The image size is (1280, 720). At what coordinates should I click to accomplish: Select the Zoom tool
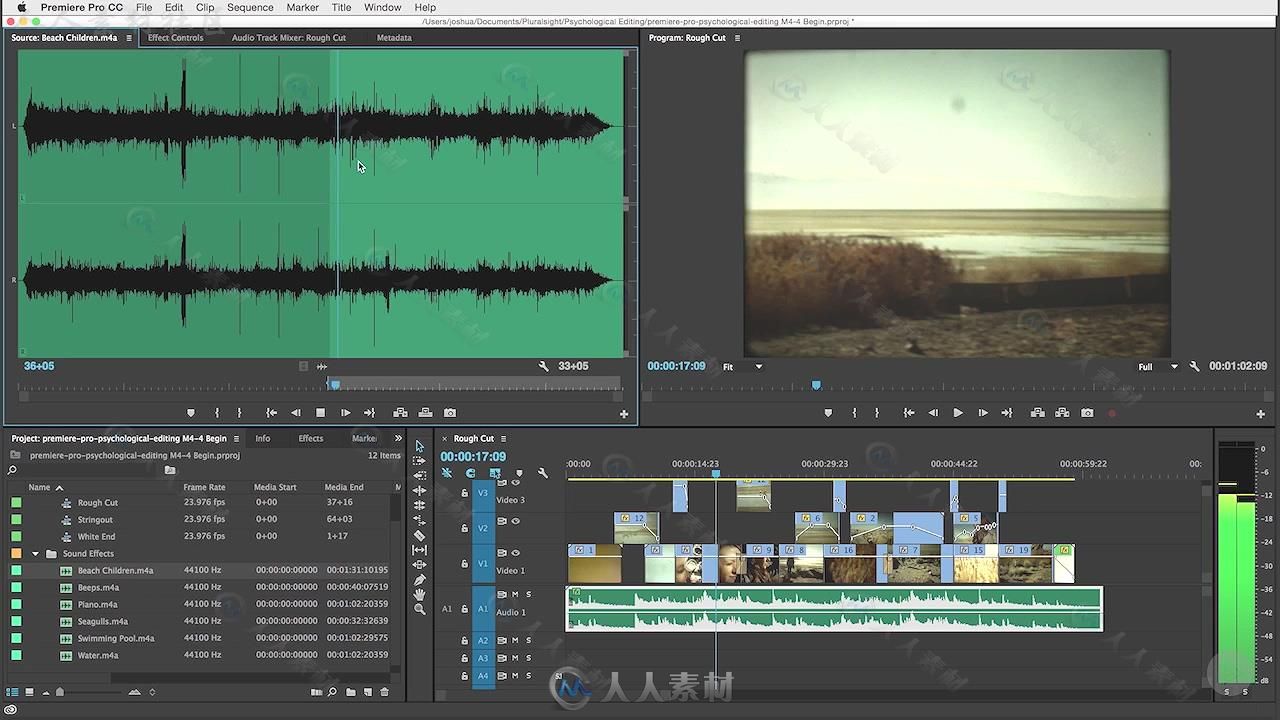pos(420,609)
